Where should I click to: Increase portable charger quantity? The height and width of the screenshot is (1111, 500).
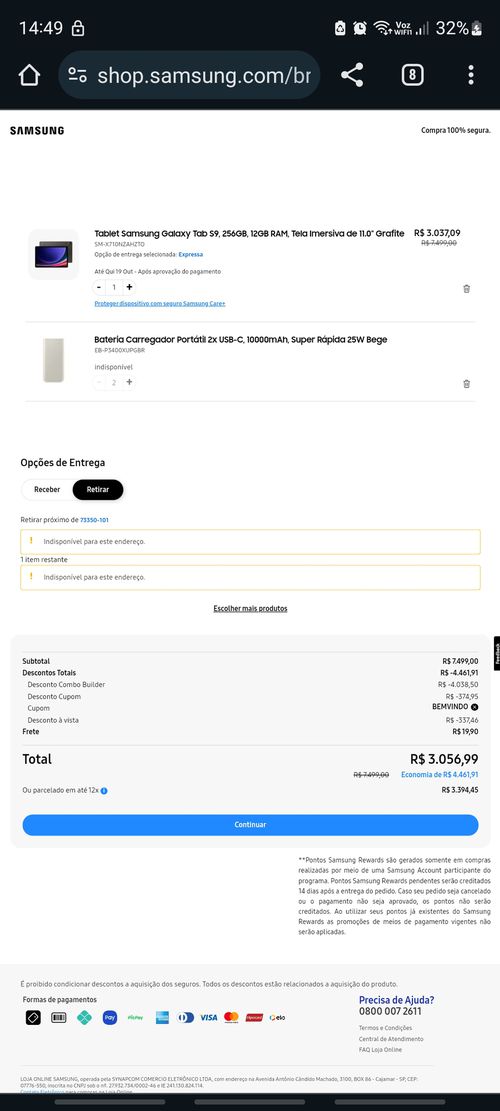point(129,382)
